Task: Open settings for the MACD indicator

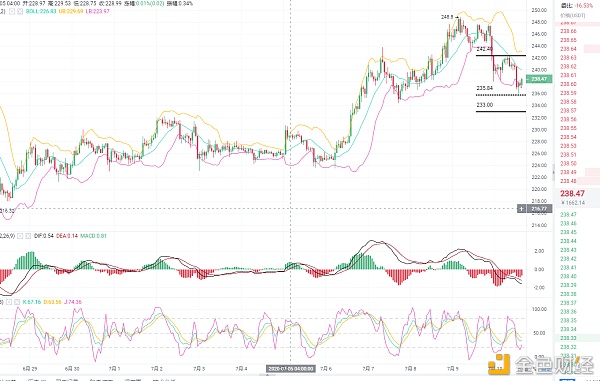Action: [21, 236]
